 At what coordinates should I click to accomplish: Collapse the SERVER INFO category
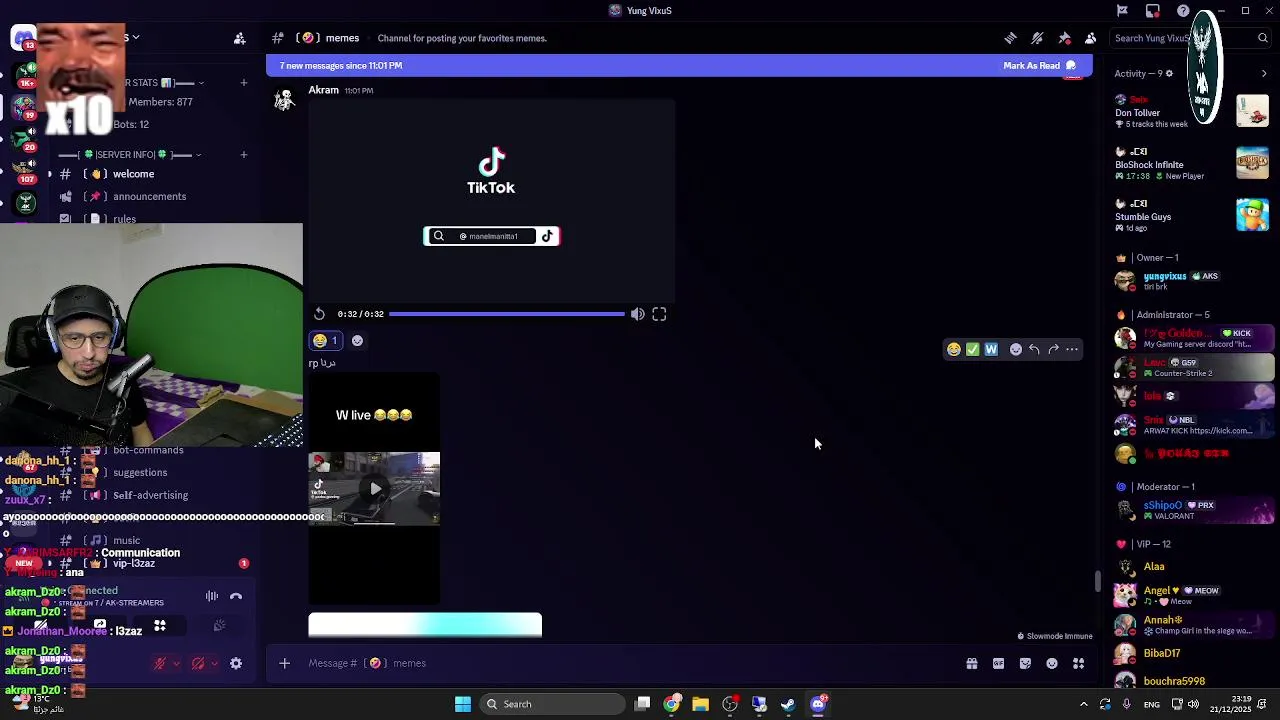pyautogui.click(x=130, y=155)
